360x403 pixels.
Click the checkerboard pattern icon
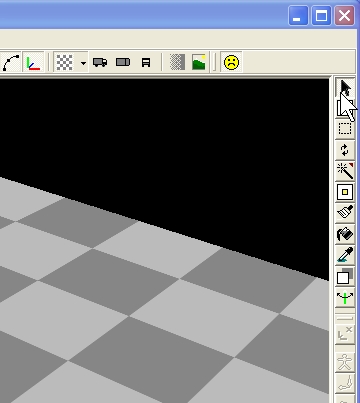click(64, 62)
